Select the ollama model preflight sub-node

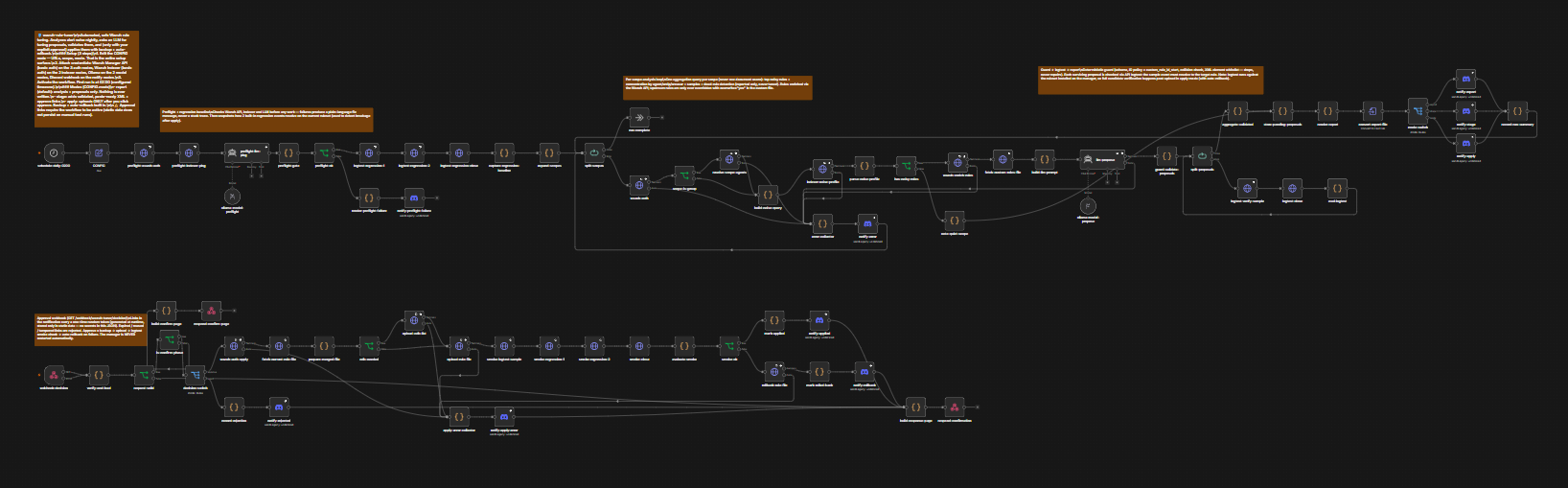[x=232, y=196]
